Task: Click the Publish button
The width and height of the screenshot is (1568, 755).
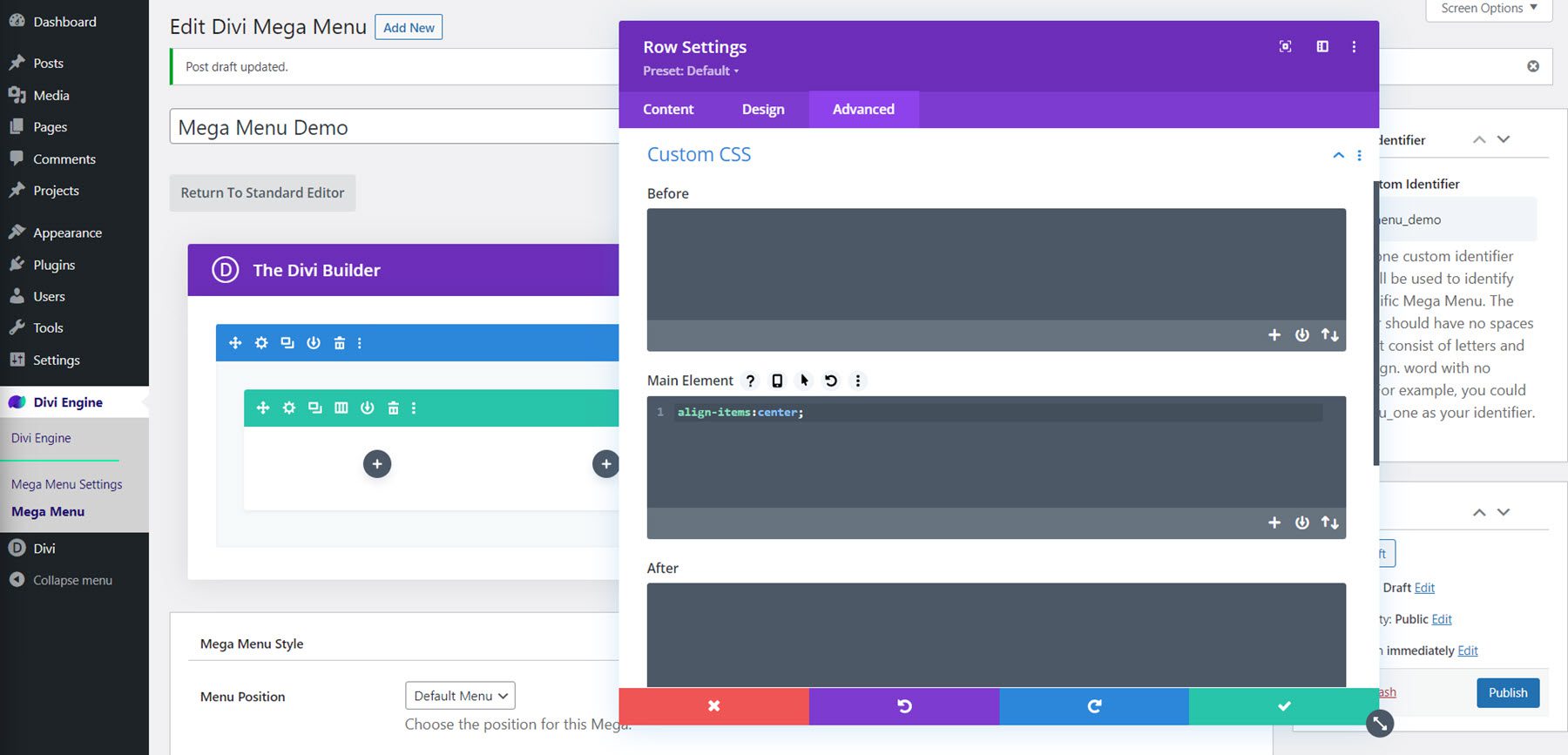Action: (1508, 693)
